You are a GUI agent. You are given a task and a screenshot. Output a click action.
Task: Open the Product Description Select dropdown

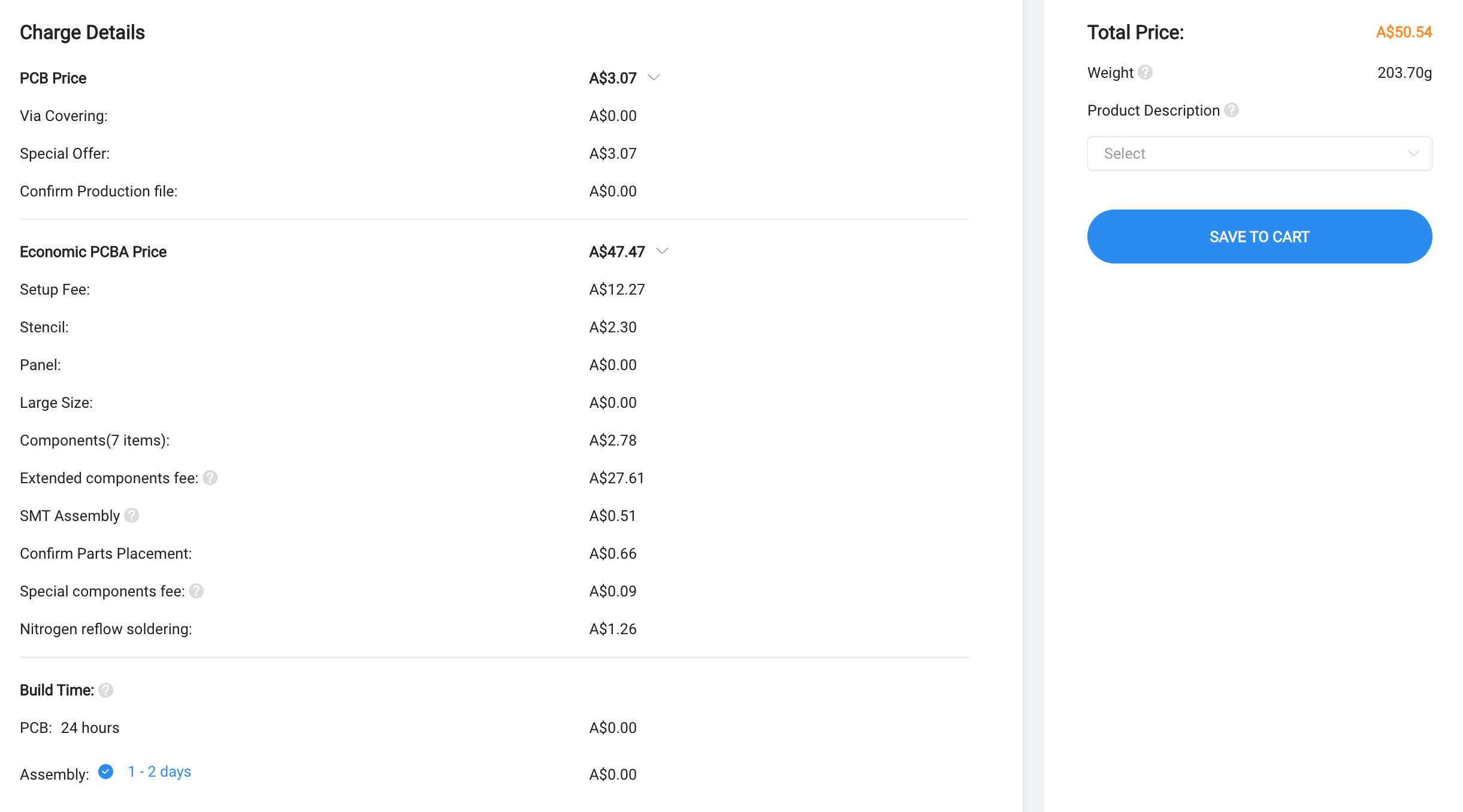(1259, 154)
